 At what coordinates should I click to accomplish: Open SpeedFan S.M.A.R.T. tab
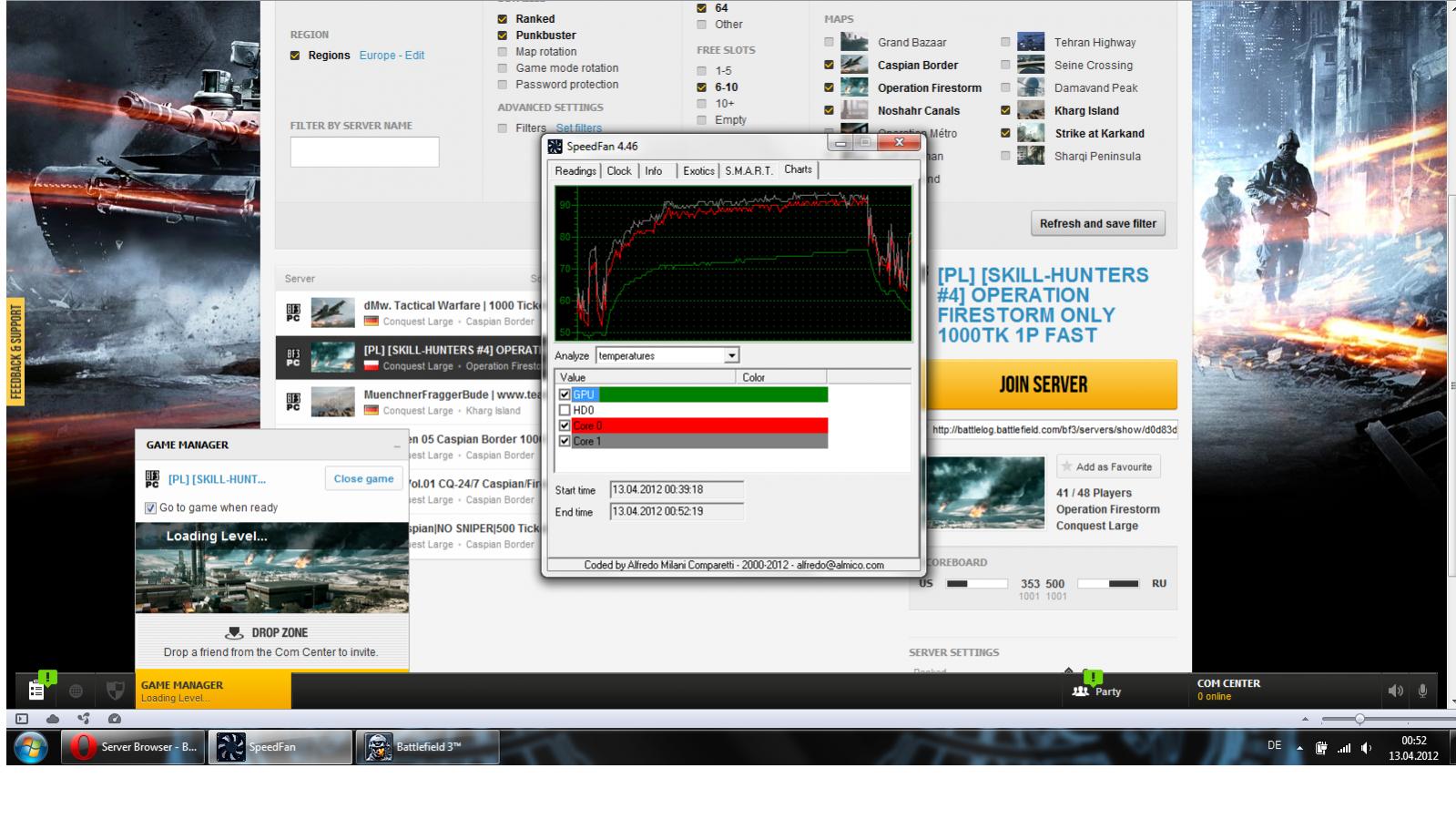(748, 170)
